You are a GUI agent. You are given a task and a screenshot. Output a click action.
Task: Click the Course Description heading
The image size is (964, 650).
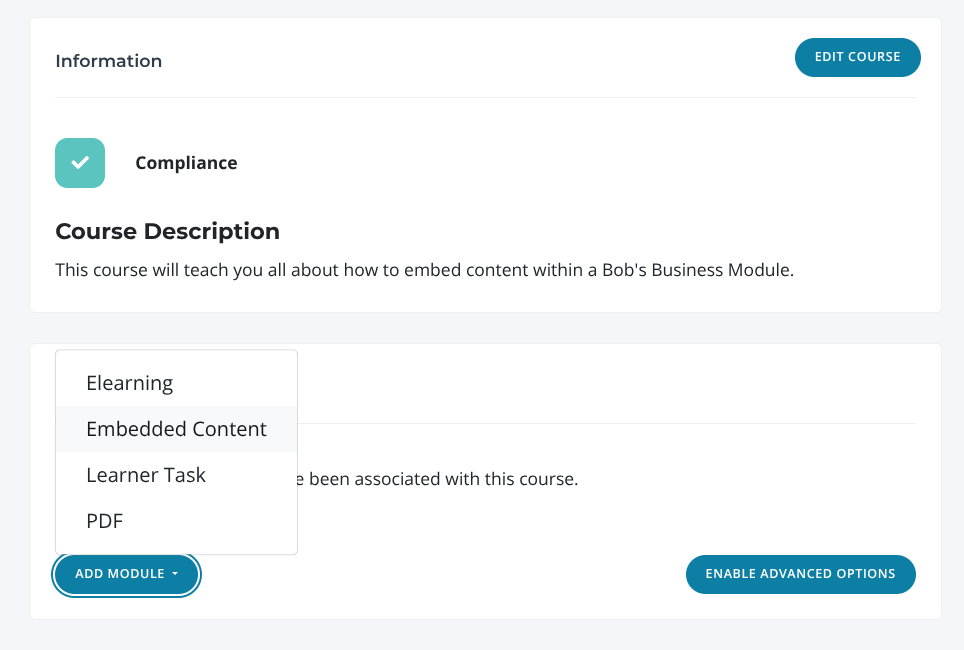(x=167, y=231)
